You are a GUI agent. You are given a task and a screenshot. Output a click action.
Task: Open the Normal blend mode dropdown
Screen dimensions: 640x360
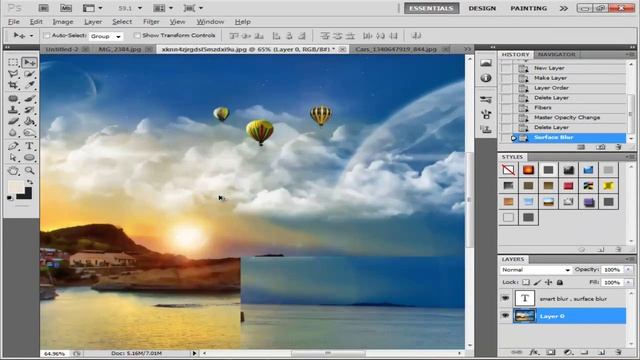[x=536, y=270]
